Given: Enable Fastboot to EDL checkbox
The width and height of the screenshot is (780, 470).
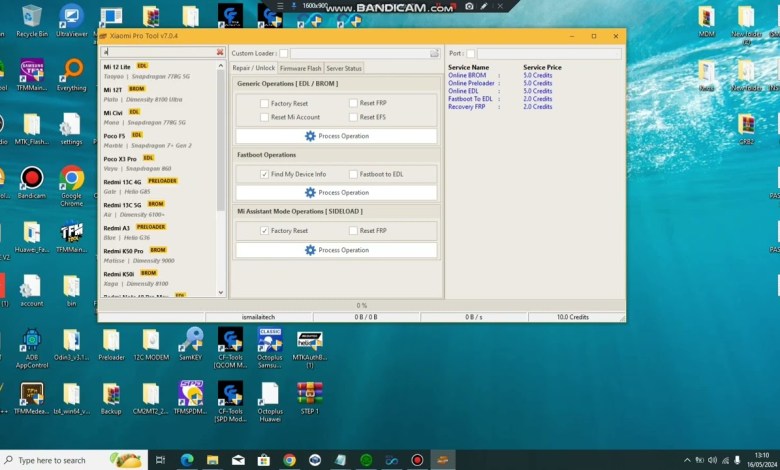Looking at the screenshot, I should (353, 174).
